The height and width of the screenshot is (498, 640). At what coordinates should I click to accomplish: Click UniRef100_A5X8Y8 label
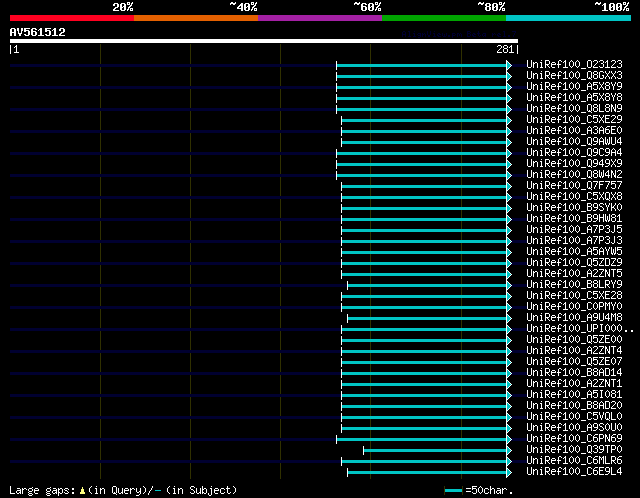pyautogui.click(x=574, y=98)
